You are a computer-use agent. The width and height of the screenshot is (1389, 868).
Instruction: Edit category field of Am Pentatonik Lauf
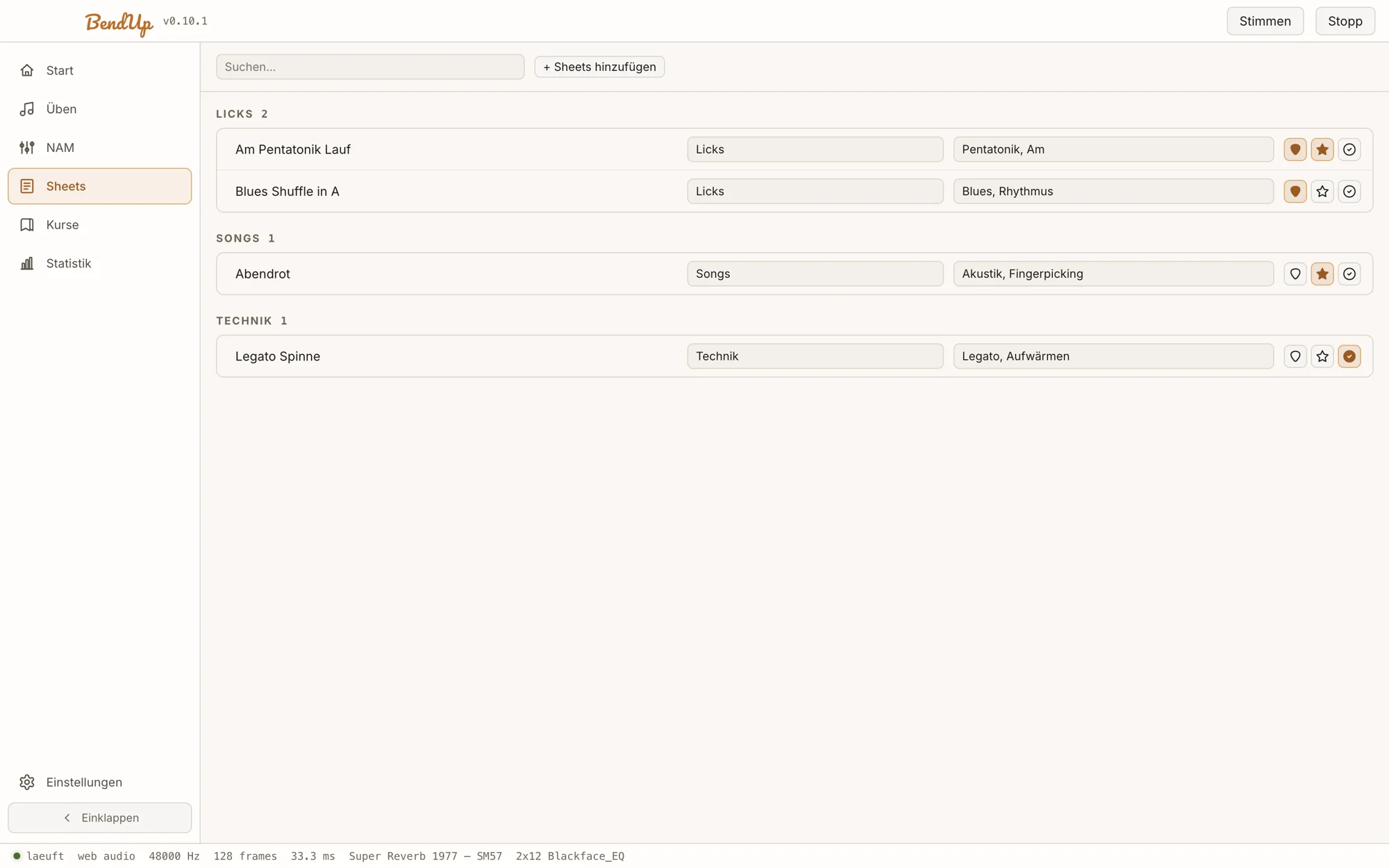tap(815, 149)
